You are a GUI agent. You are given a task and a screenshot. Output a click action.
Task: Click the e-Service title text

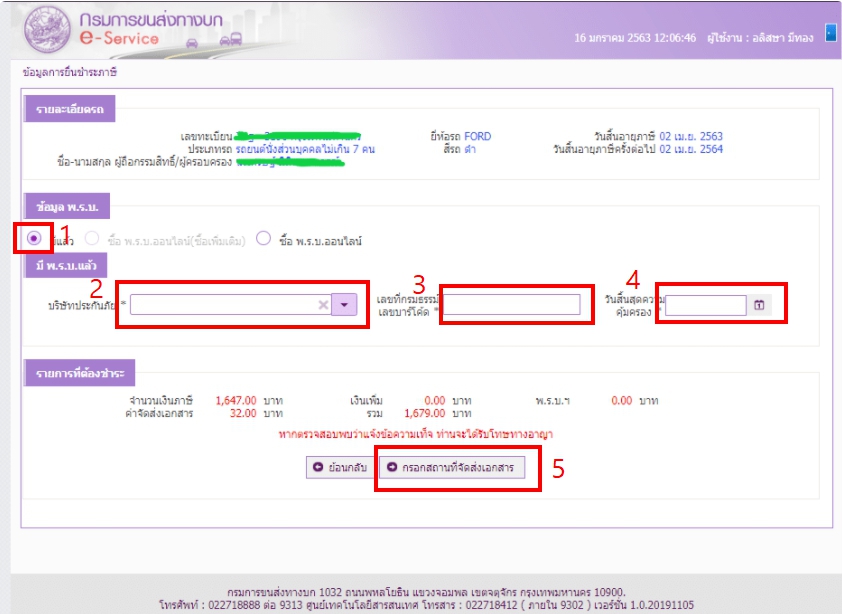click(119, 39)
